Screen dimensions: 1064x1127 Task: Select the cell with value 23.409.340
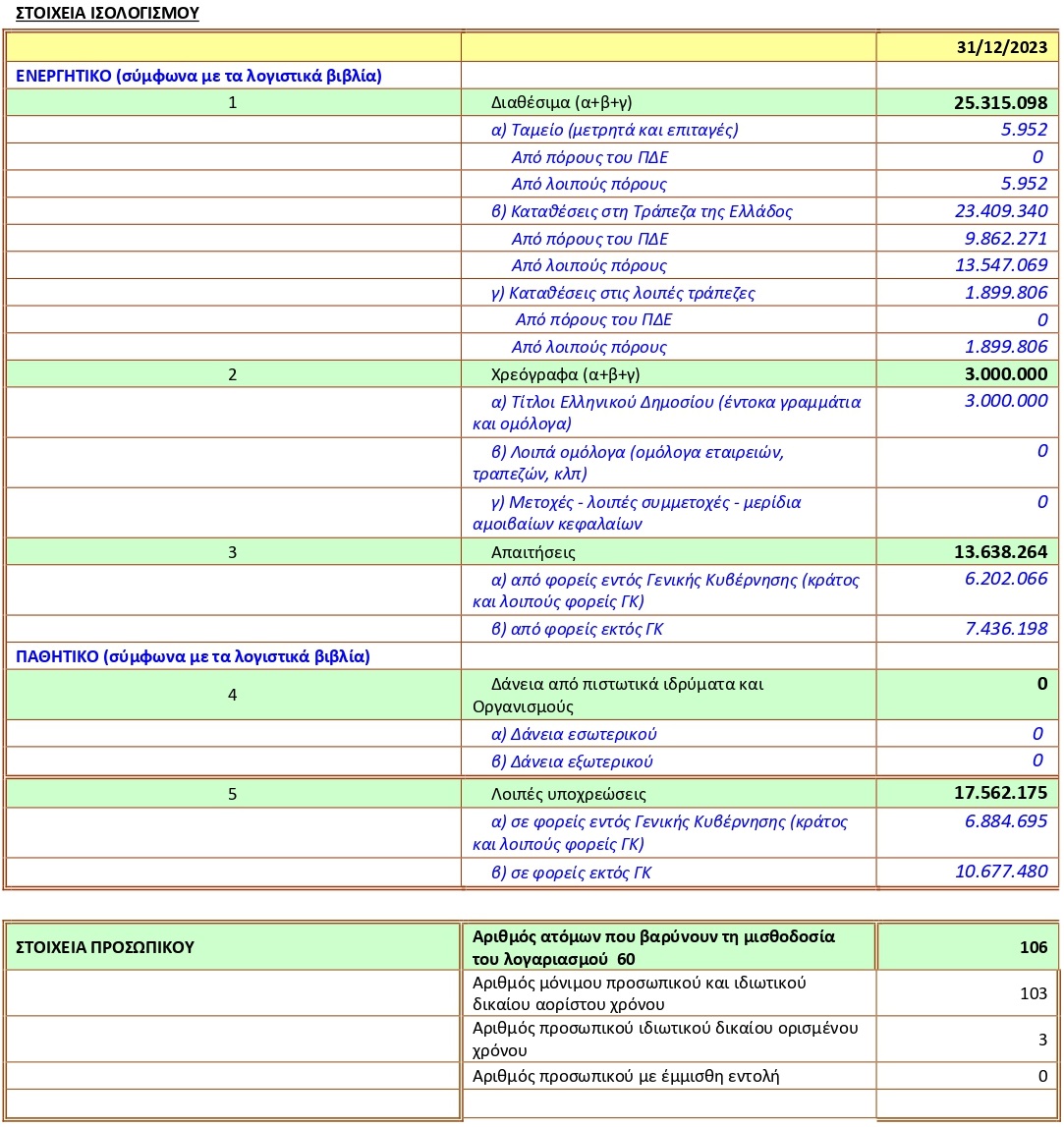[x=1000, y=211]
